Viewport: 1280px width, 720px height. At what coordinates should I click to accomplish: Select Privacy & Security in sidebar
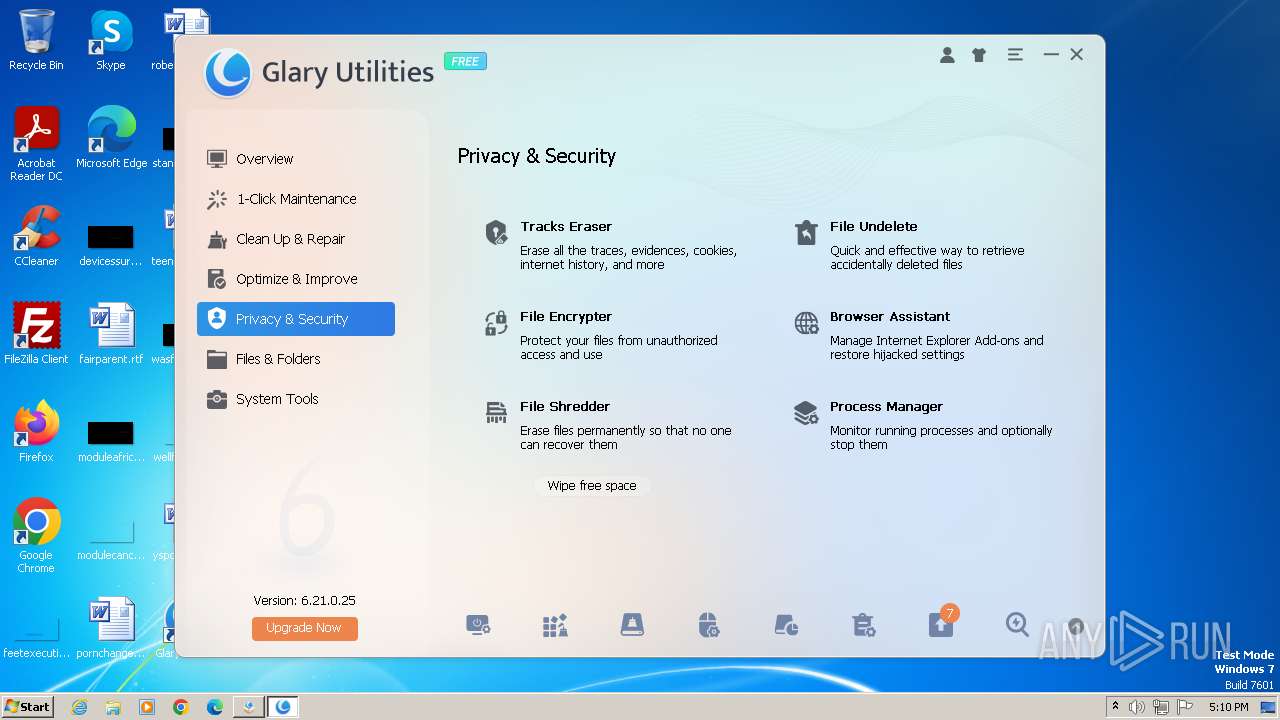(x=296, y=319)
